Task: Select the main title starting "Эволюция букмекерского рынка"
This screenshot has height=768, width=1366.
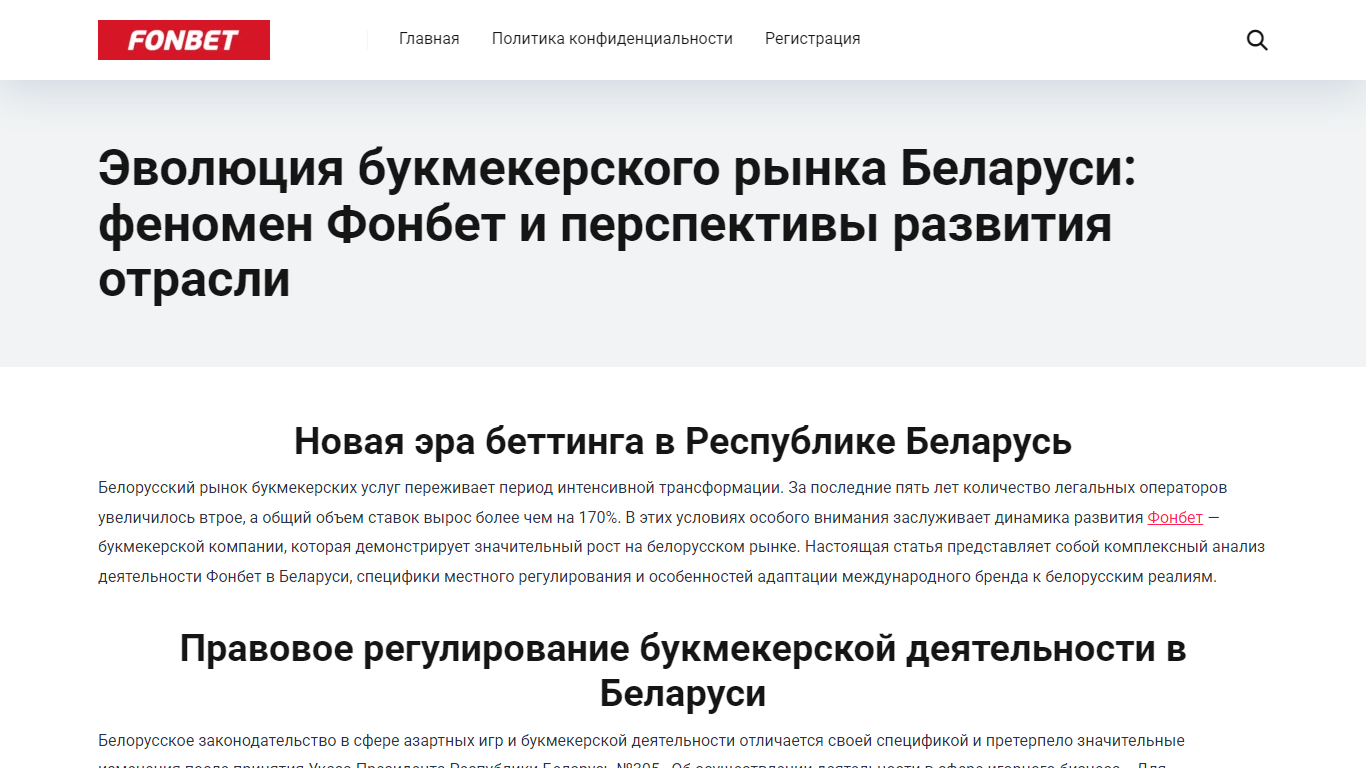Action: (618, 224)
